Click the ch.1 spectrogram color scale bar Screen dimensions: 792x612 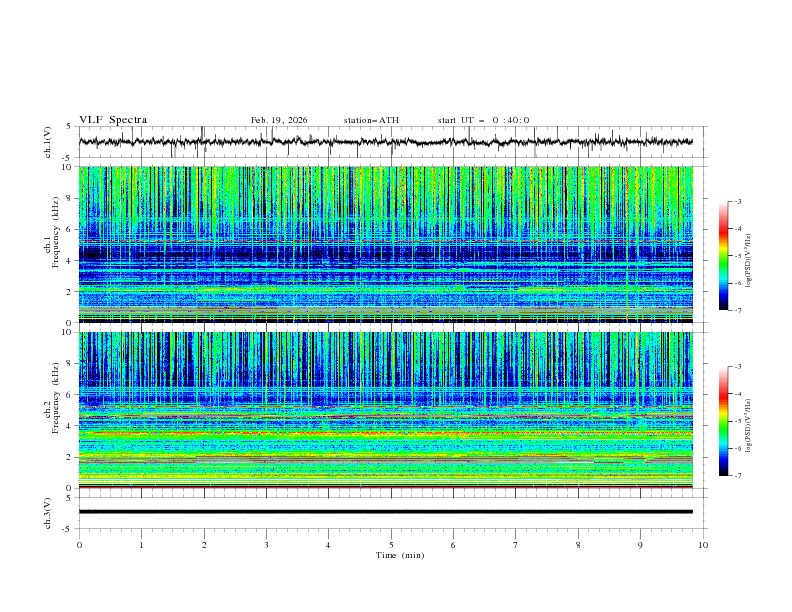pos(723,256)
